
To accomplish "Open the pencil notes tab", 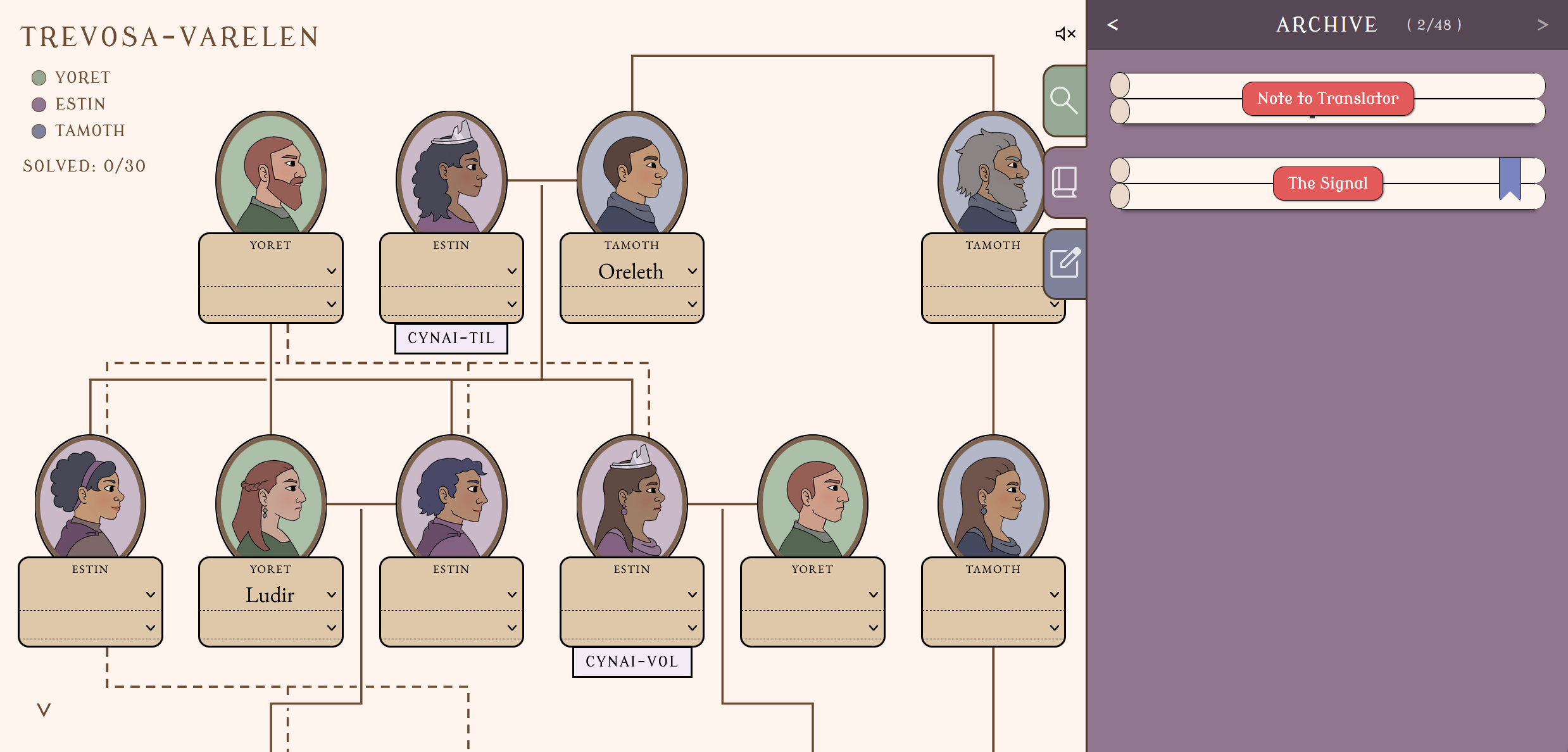I will pos(1065,263).
